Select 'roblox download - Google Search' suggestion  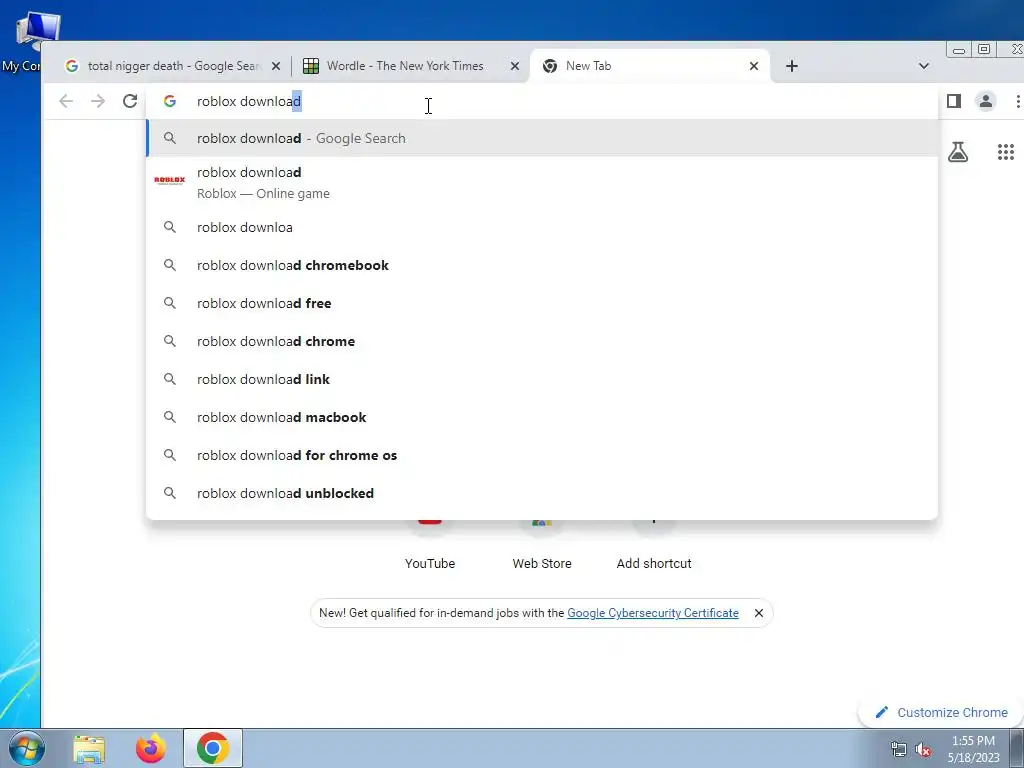(x=542, y=138)
